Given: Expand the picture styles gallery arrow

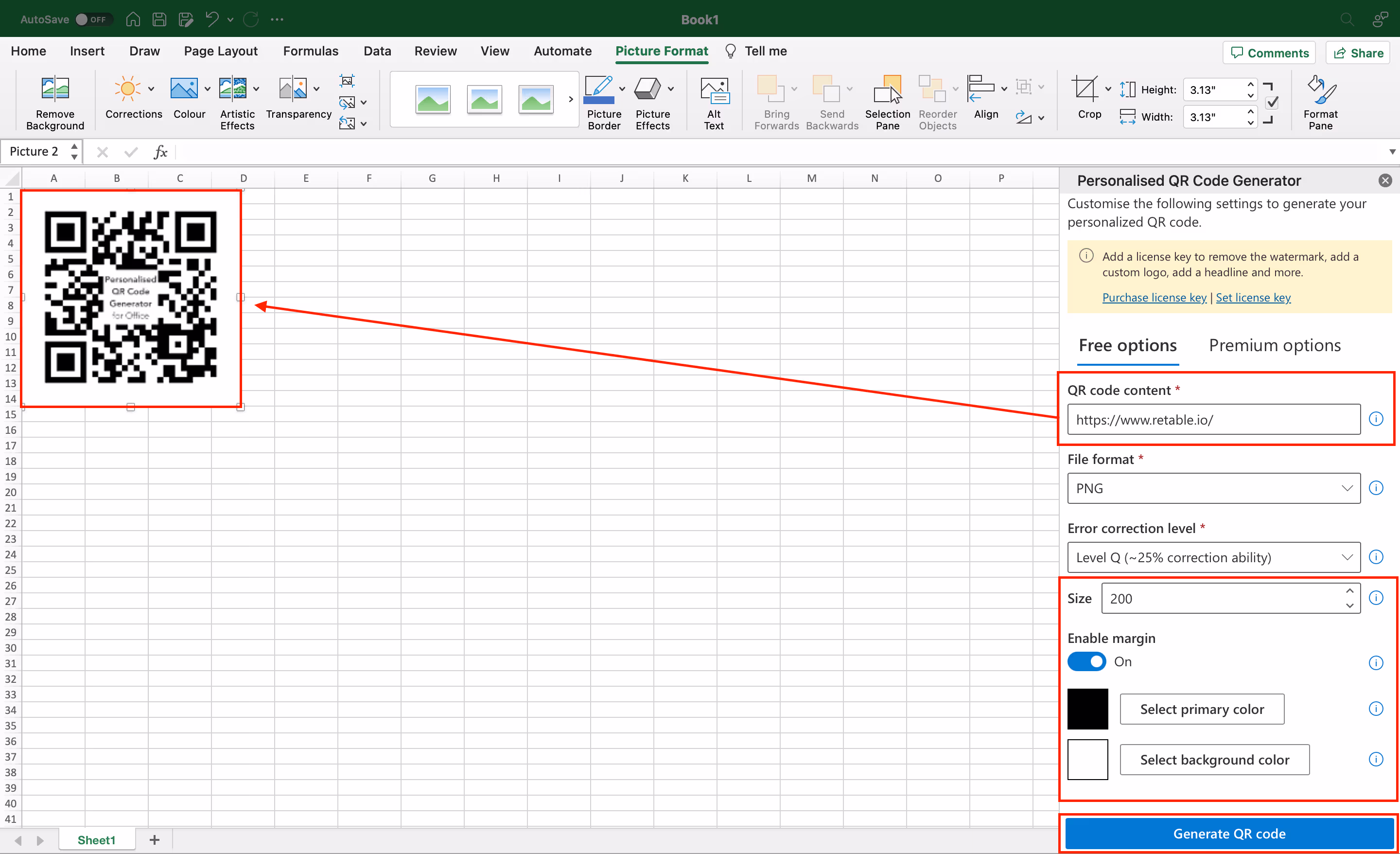Looking at the screenshot, I should pos(571,99).
